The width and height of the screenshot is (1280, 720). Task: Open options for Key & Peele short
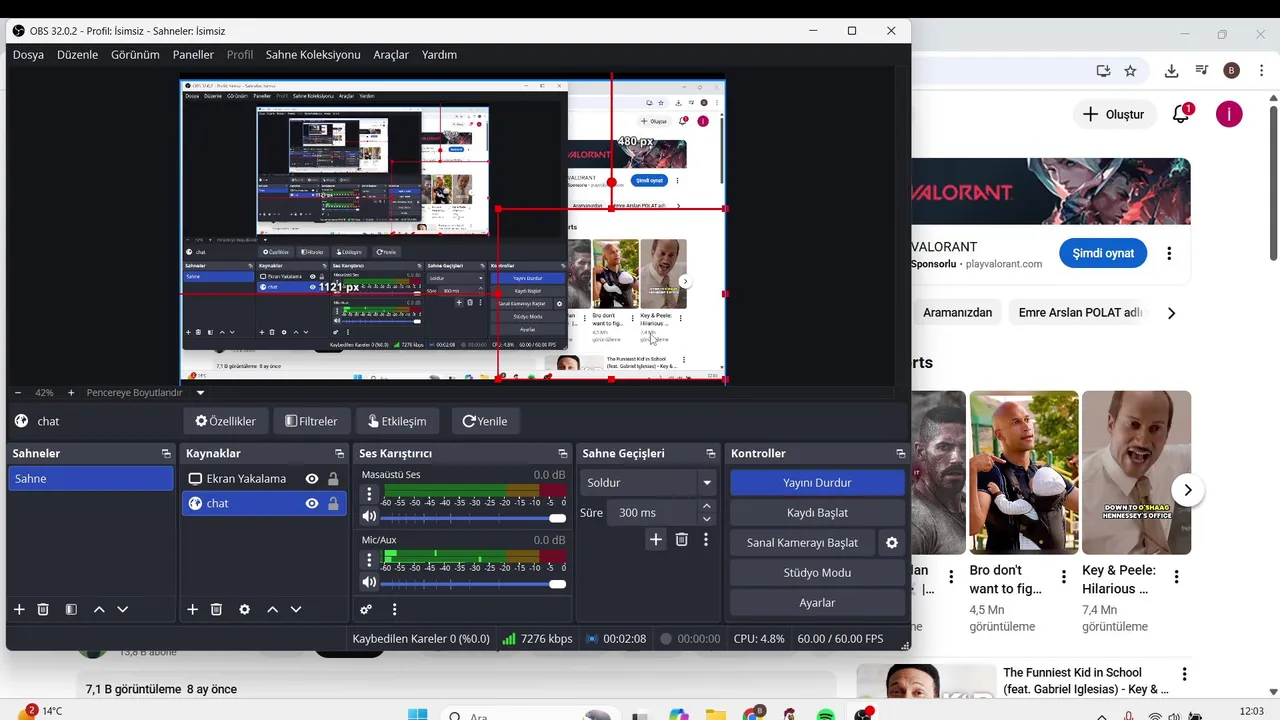[x=1177, y=577]
